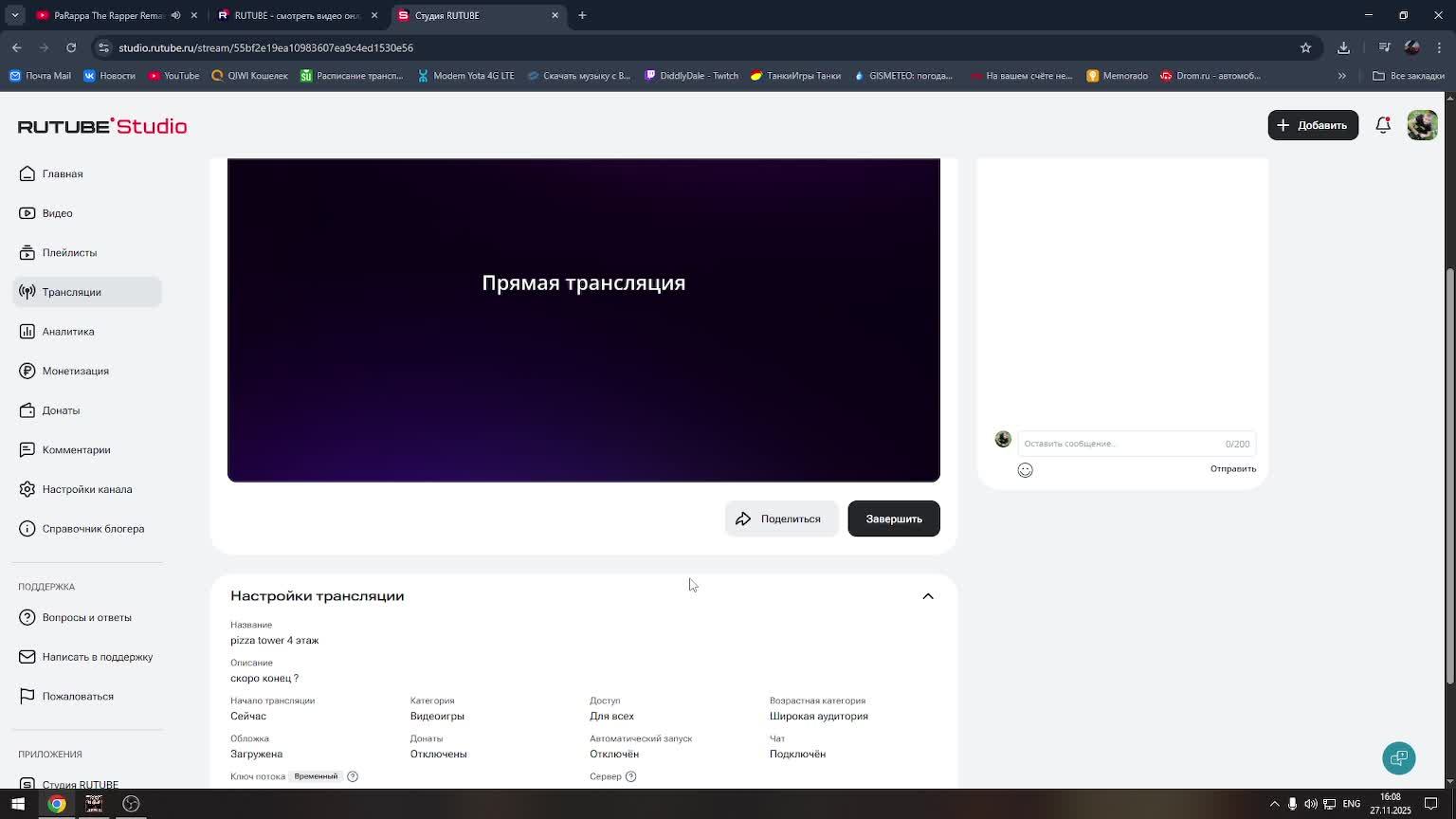Click the description text "скоро конец ?"
This screenshot has width=1456, height=819.
264,679
